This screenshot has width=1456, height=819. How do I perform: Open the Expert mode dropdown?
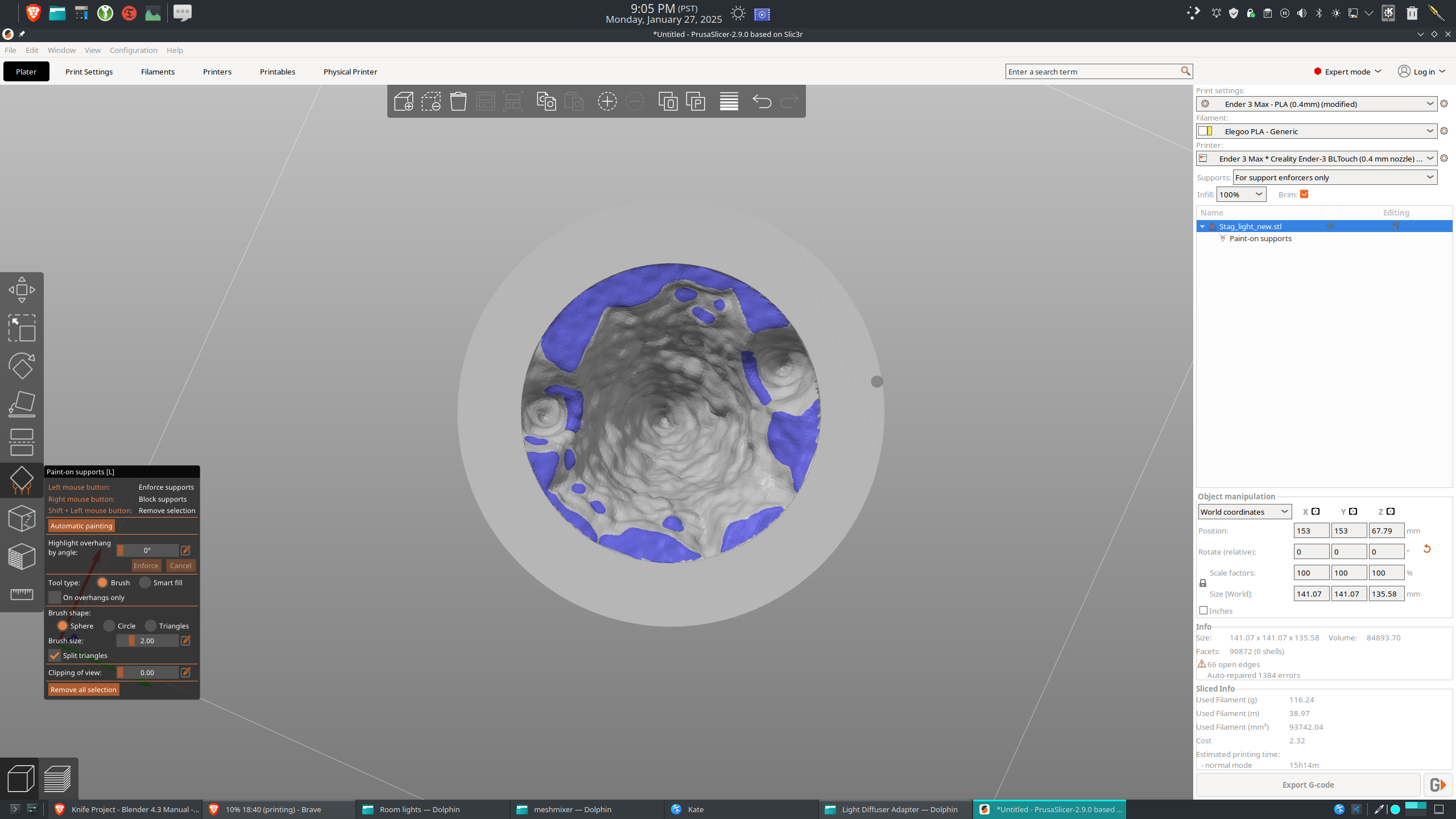1347,71
